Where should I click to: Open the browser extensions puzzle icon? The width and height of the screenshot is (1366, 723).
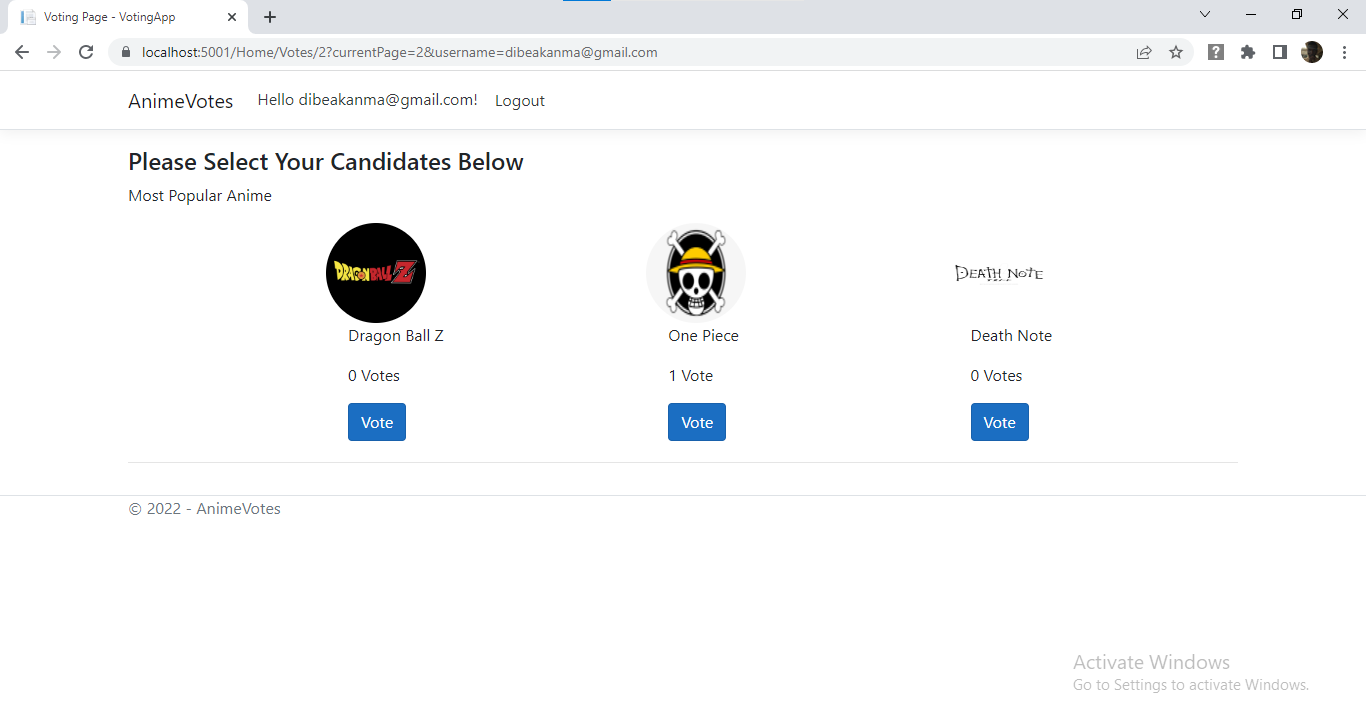click(x=1248, y=51)
